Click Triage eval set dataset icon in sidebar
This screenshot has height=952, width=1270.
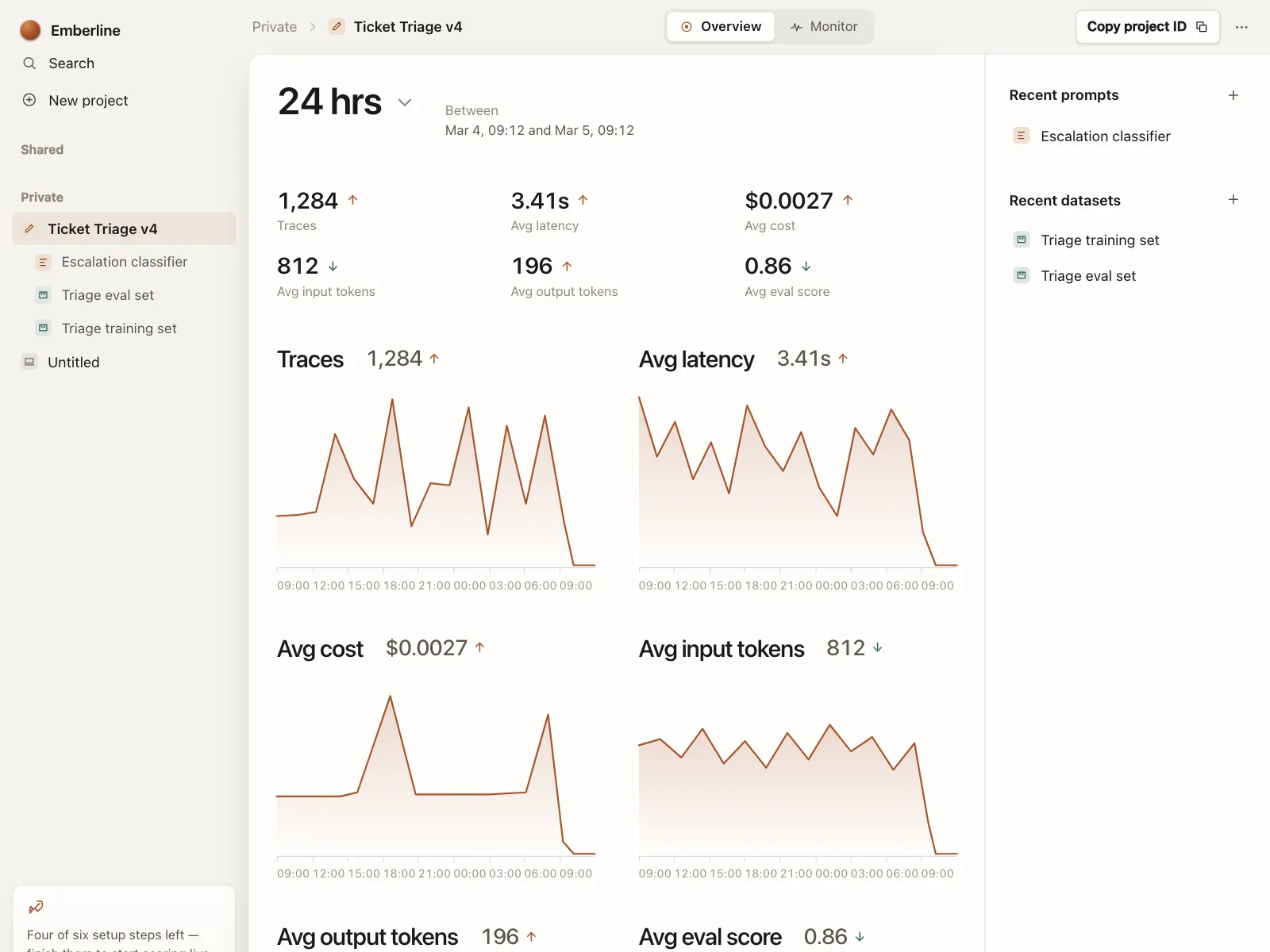pyautogui.click(x=44, y=295)
